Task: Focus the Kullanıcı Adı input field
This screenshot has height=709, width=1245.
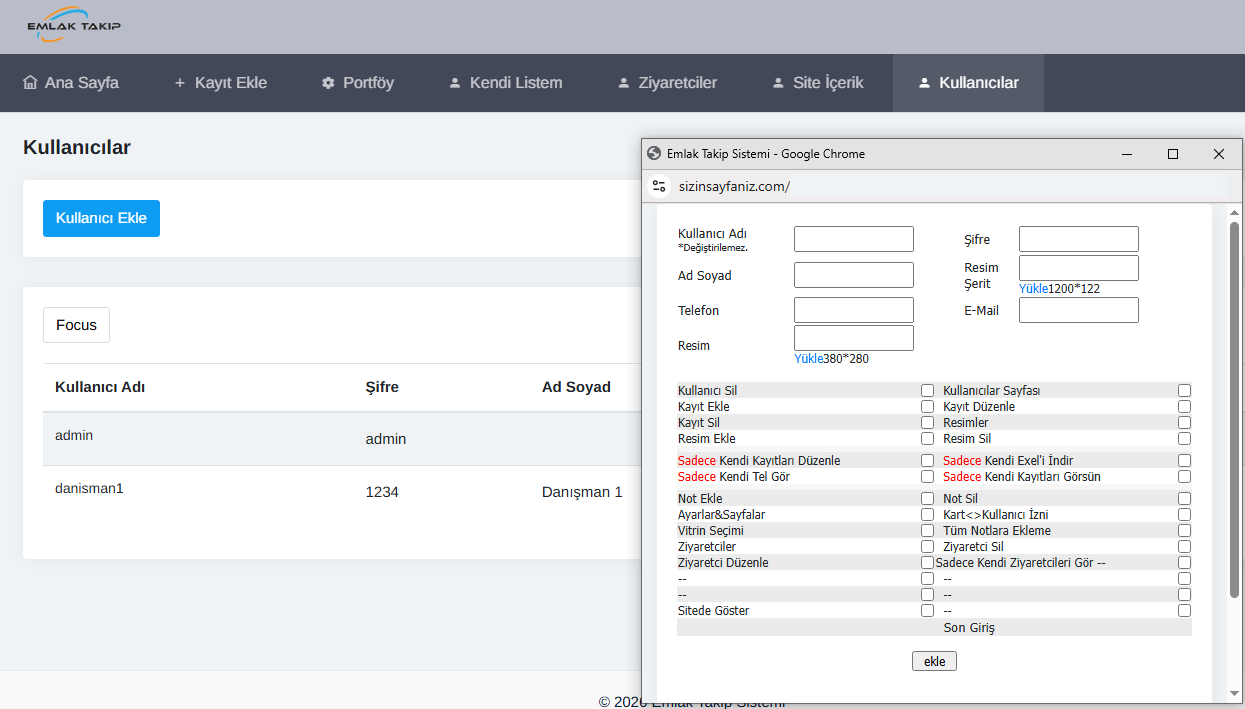Action: pos(853,239)
